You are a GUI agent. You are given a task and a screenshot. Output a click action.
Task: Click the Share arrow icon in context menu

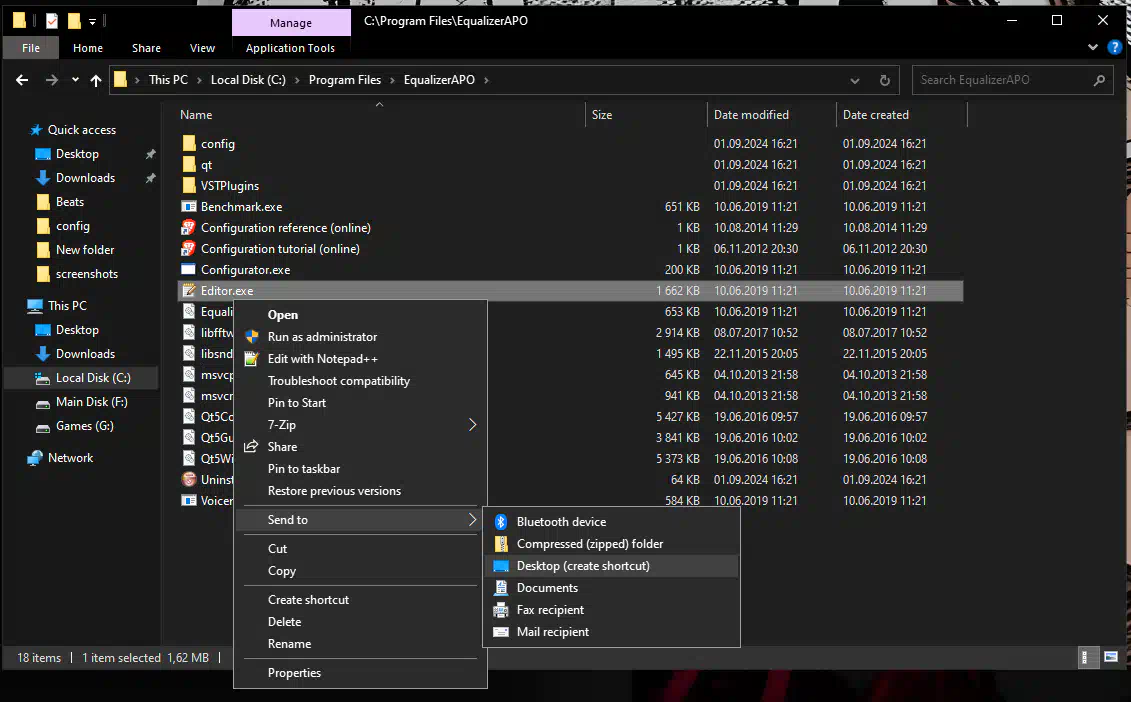point(251,447)
